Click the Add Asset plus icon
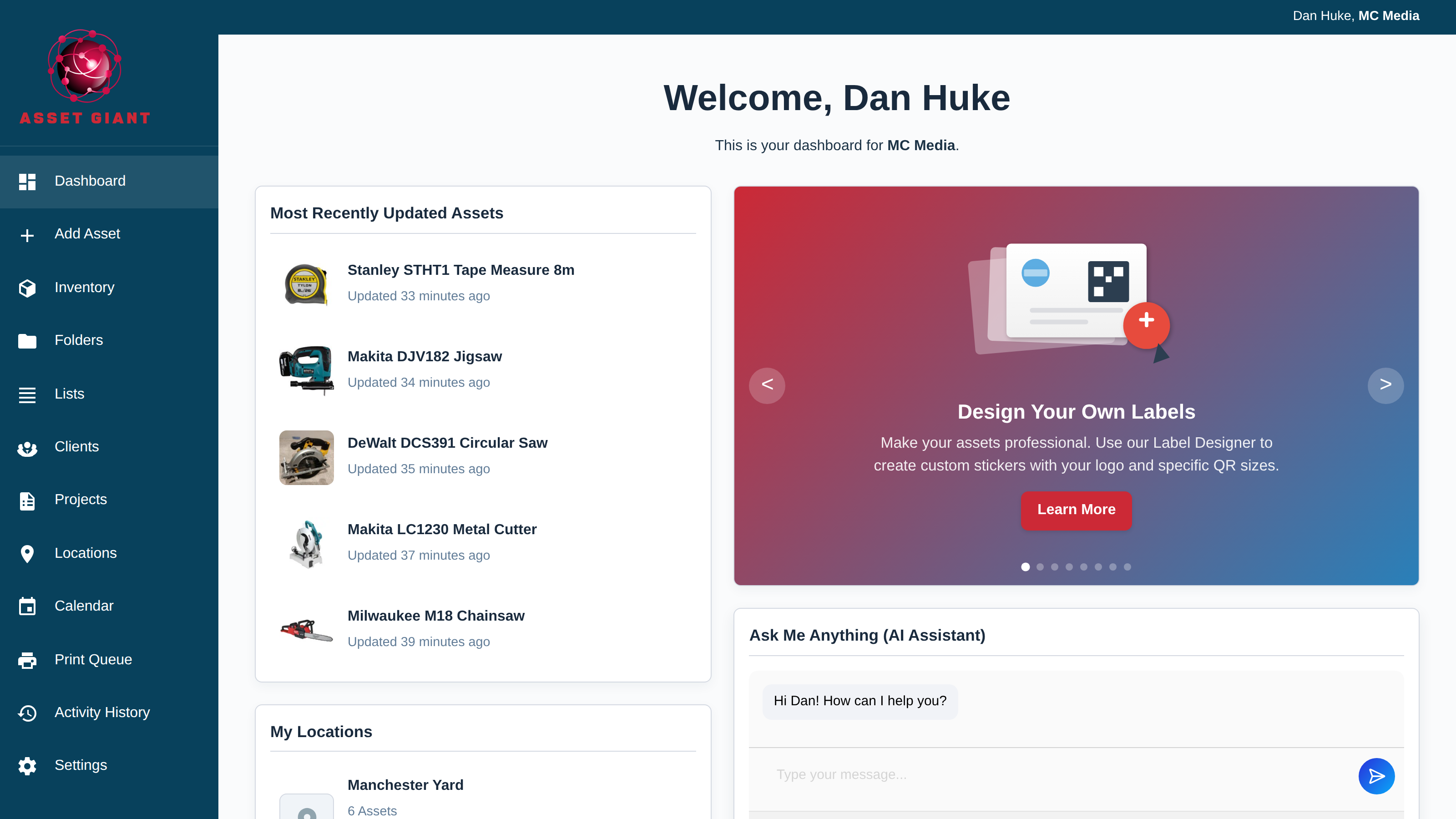 (x=27, y=235)
